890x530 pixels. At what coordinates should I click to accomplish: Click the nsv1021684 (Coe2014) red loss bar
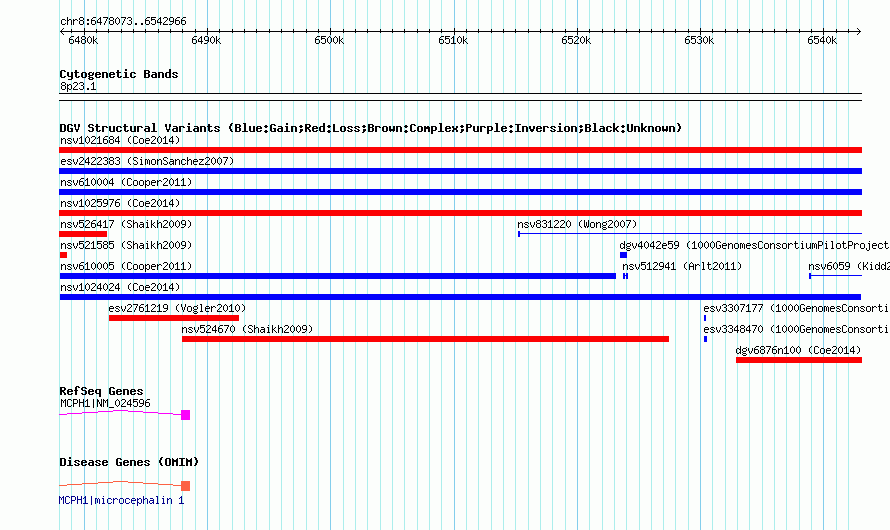click(x=460, y=150)
